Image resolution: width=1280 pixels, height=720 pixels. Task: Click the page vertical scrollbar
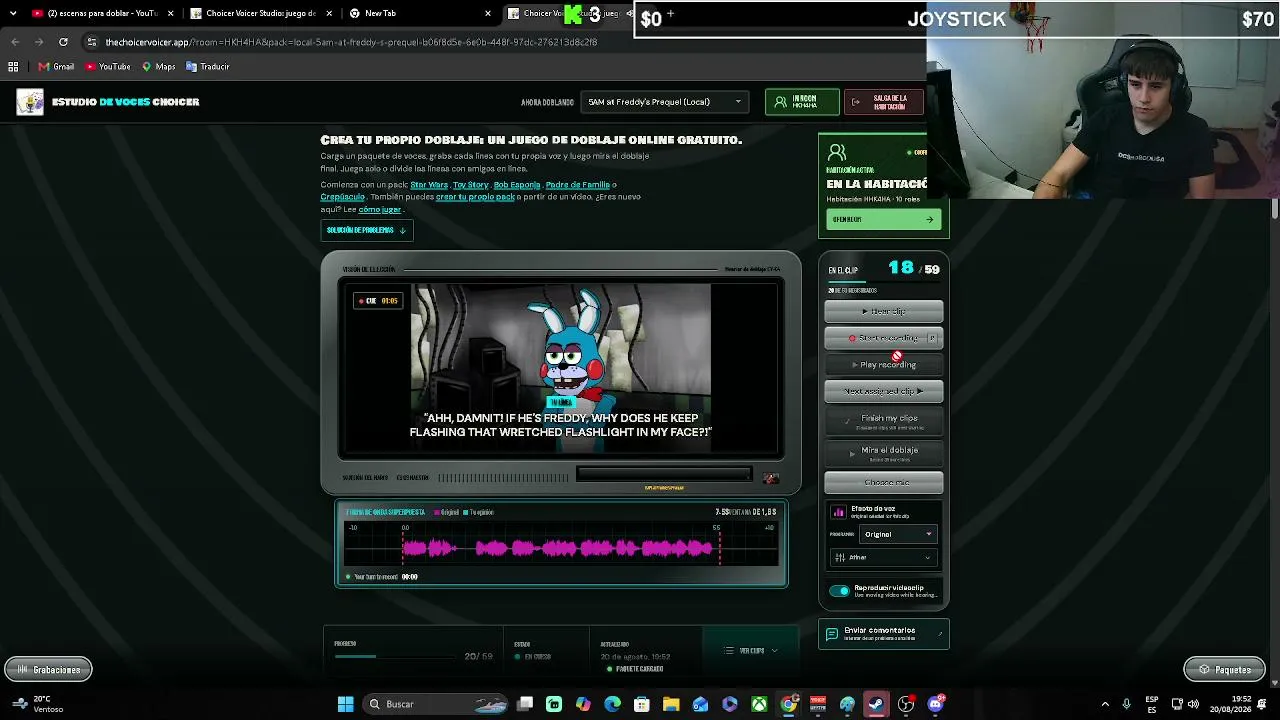tap(1275, 208)
